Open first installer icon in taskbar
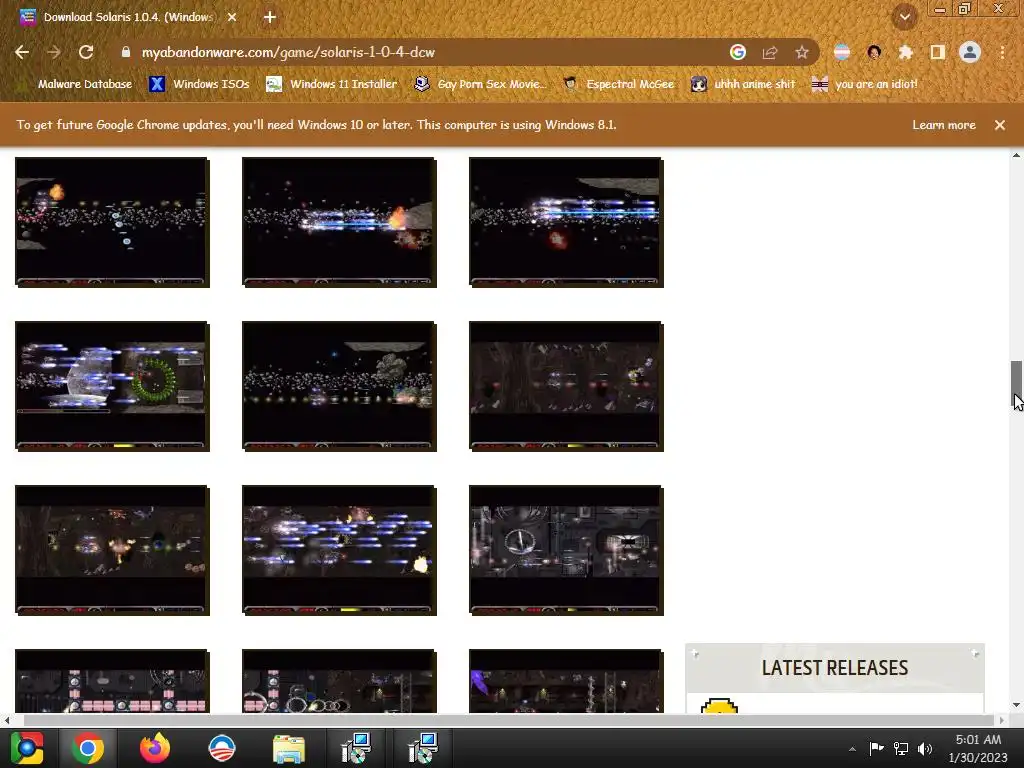This screenshot has width=1024, height=768. click(x=356, y=748)
